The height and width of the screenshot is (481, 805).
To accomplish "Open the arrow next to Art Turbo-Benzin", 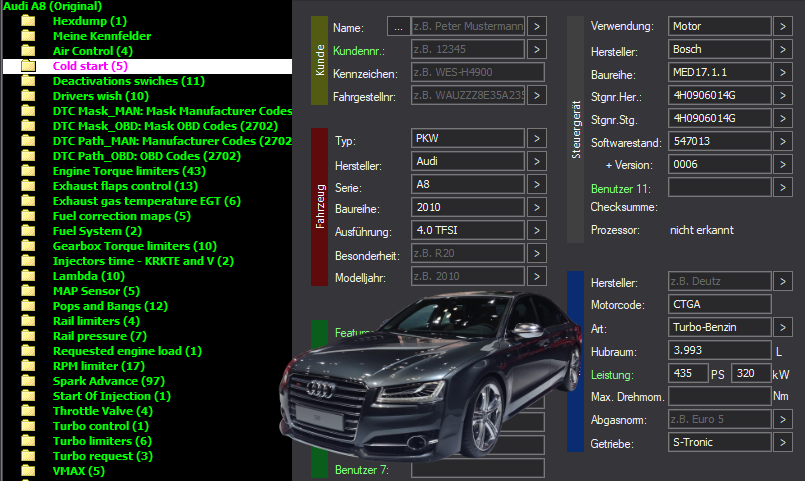I will tap(783, 327).
